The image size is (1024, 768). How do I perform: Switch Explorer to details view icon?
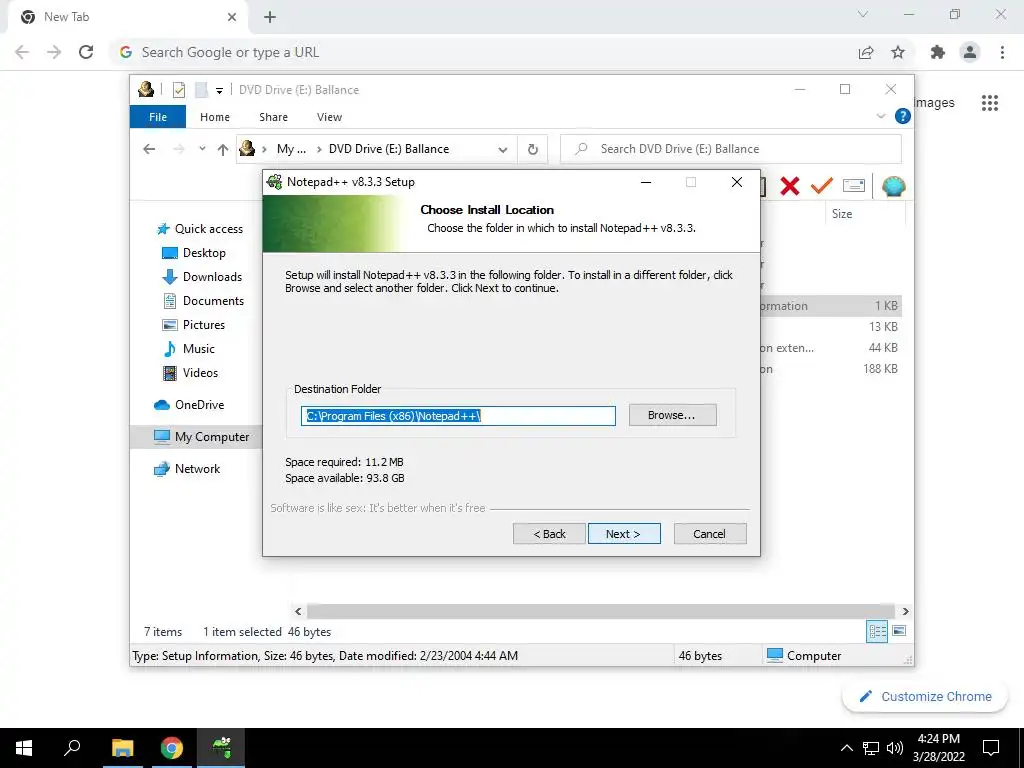877,631
